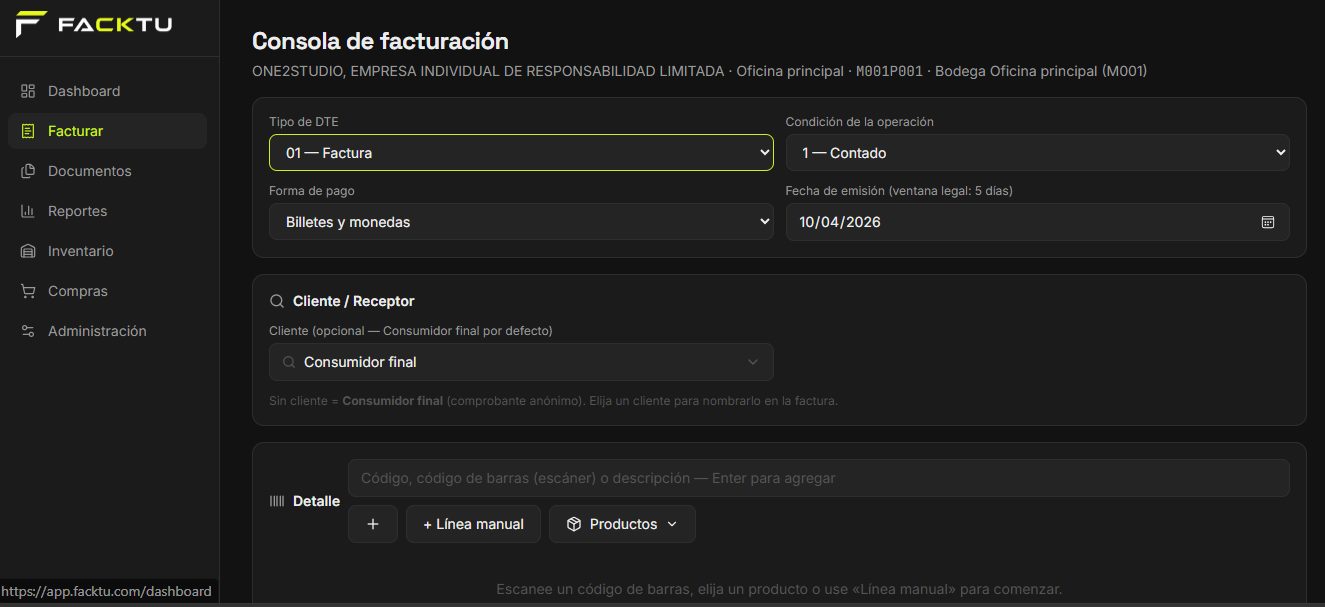Click the box icon on Productos button
Screen dimensions: 1325x607
[574, 524]
